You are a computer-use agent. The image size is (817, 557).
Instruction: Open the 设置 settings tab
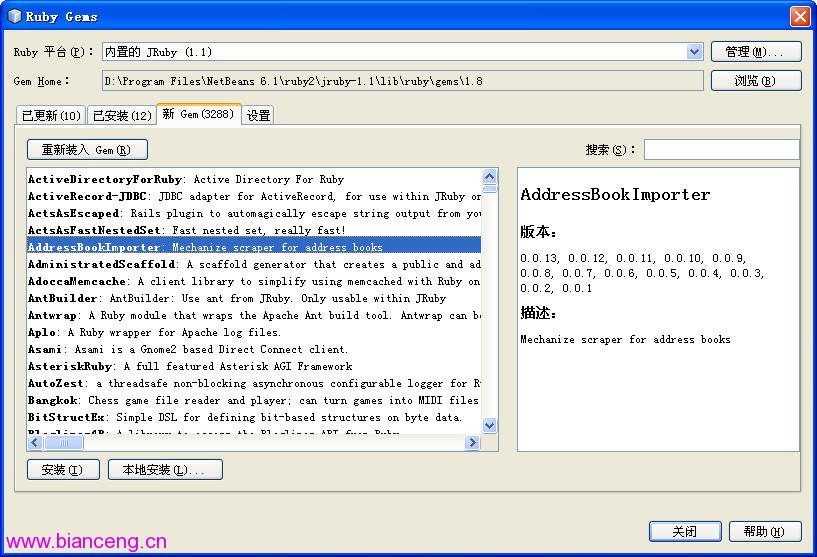pyautogui.click(x=258, y=115)
